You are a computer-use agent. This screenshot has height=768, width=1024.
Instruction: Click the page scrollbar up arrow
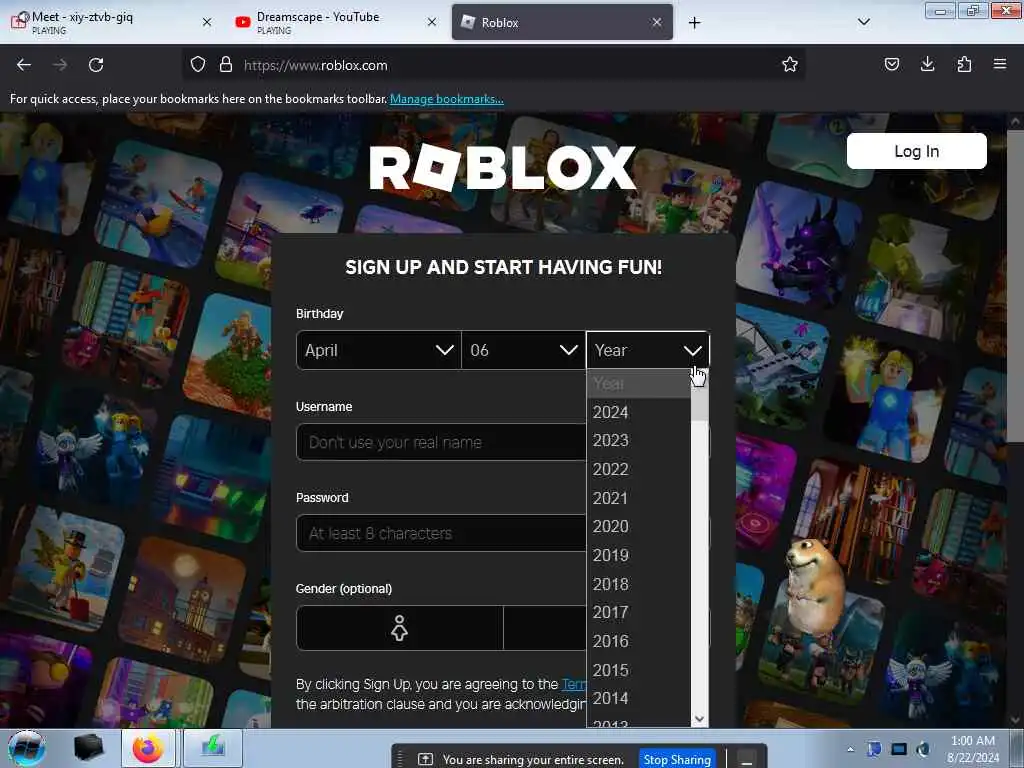(1015, 121)
